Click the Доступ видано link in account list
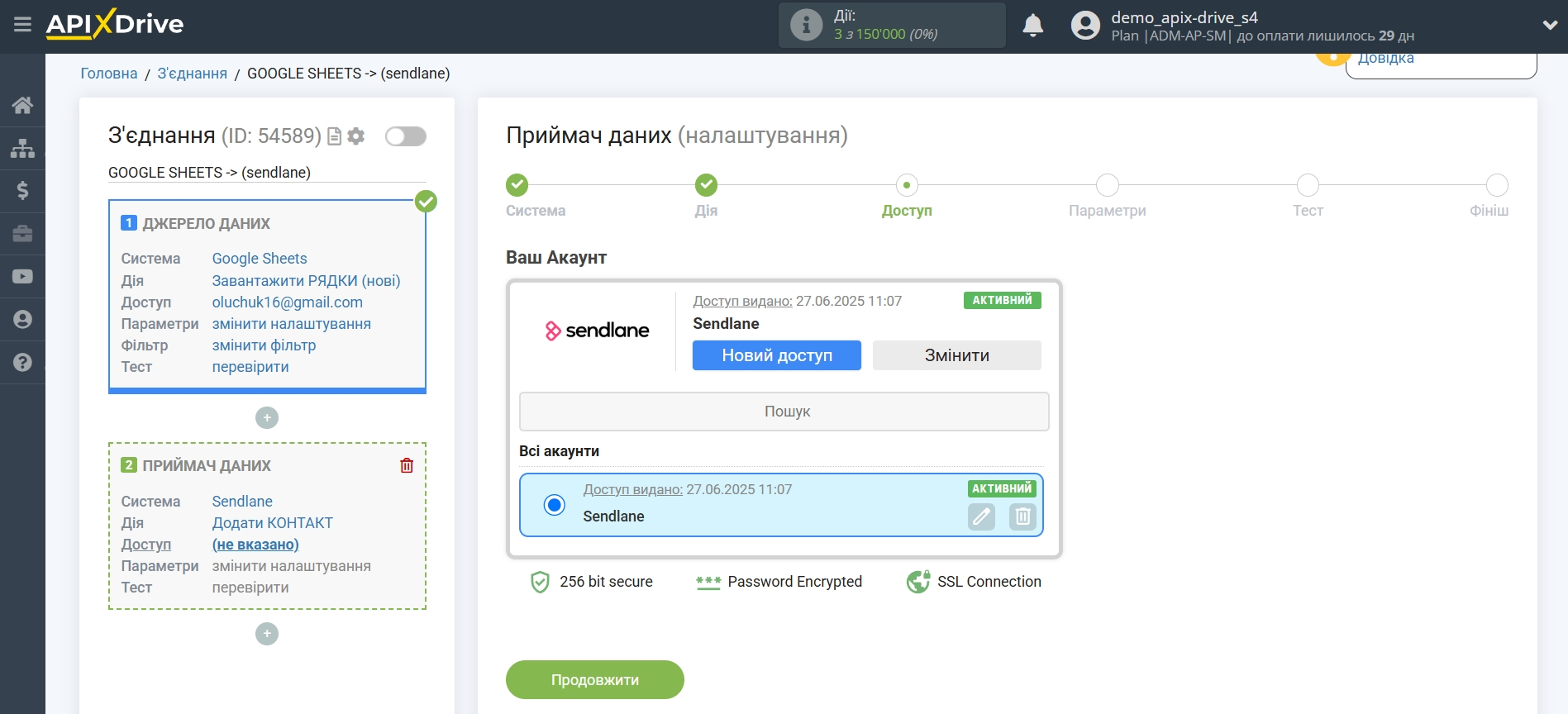Image resolution: width=1568 pixels, height=714 pixels. [633, 489]
